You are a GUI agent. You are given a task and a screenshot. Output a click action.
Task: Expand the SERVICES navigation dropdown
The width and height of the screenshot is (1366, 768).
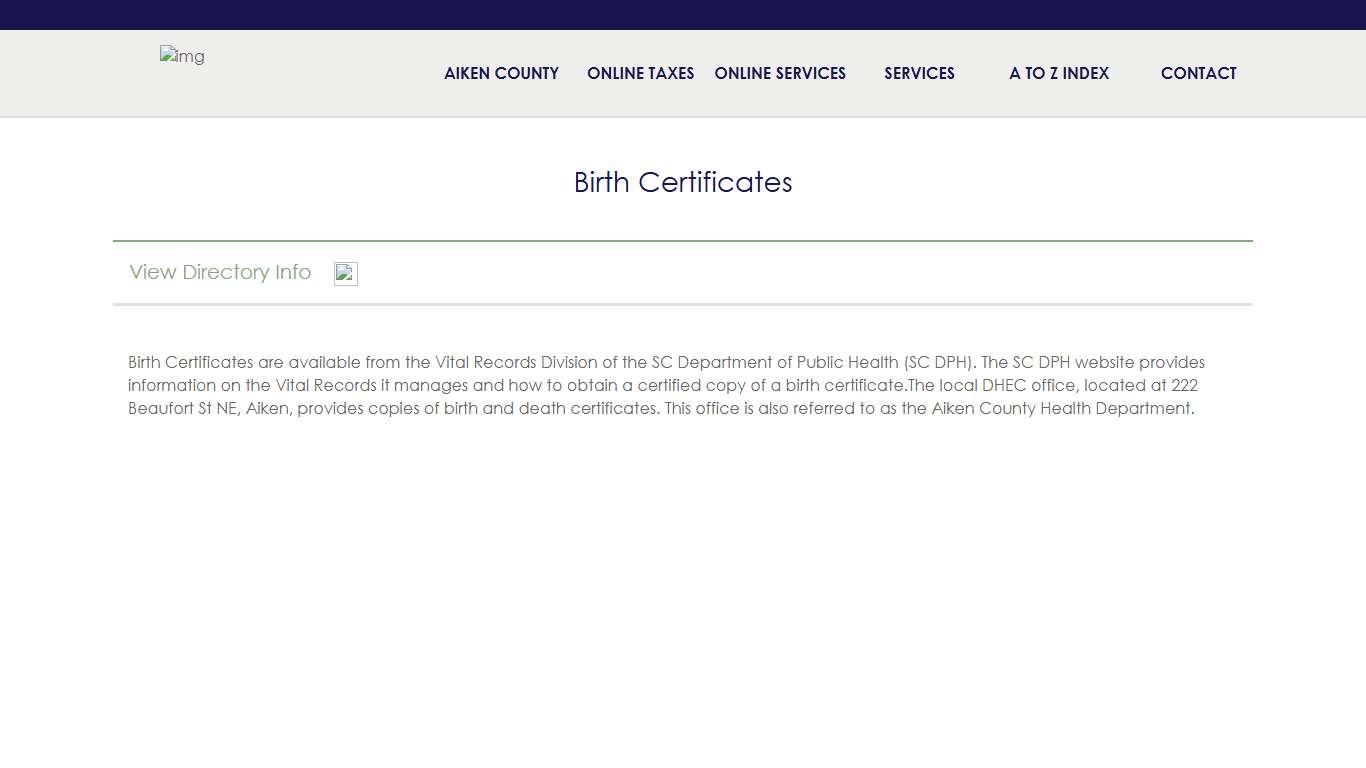(x=919, y=73)
